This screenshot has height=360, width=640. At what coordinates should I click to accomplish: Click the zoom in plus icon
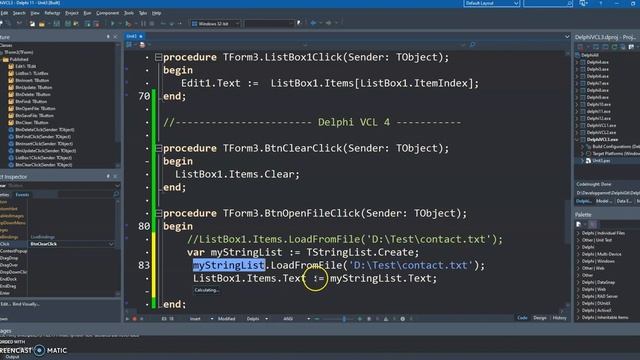click(360, 319)
